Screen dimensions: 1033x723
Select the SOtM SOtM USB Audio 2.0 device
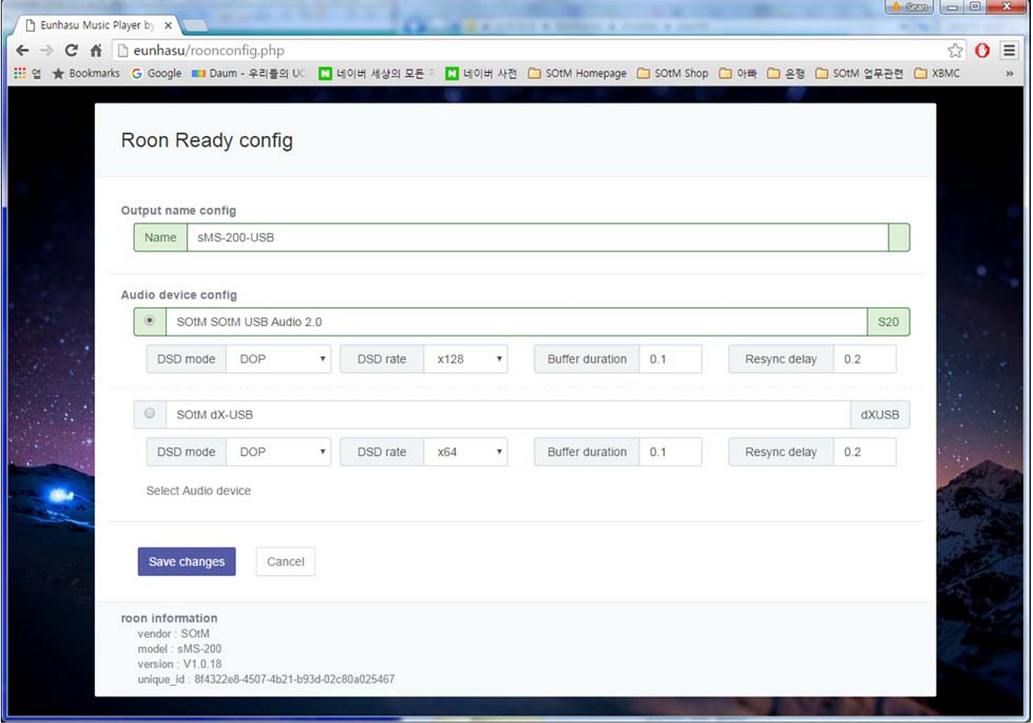[x=151, y=320]
